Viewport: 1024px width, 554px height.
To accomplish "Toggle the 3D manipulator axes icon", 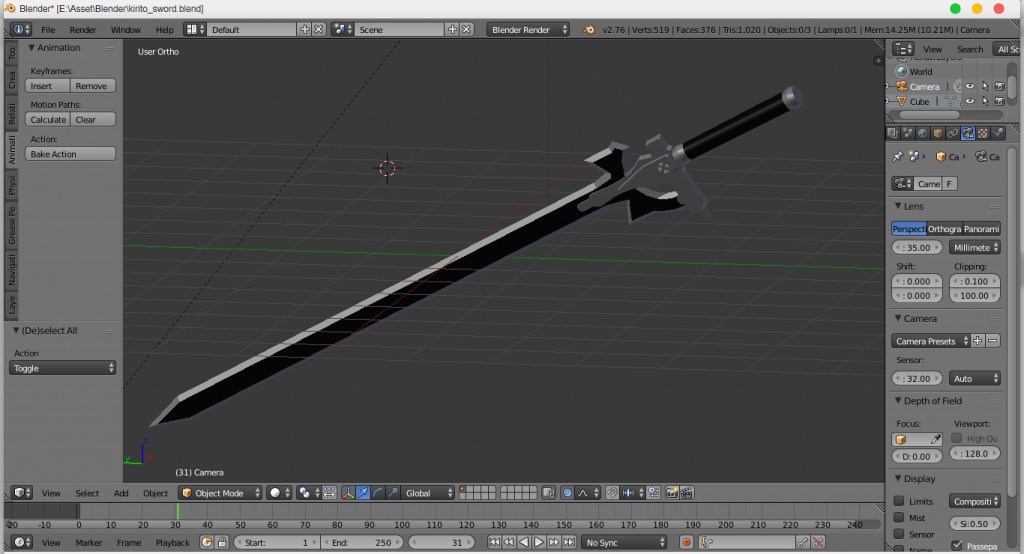I will (x=348, y=493).
